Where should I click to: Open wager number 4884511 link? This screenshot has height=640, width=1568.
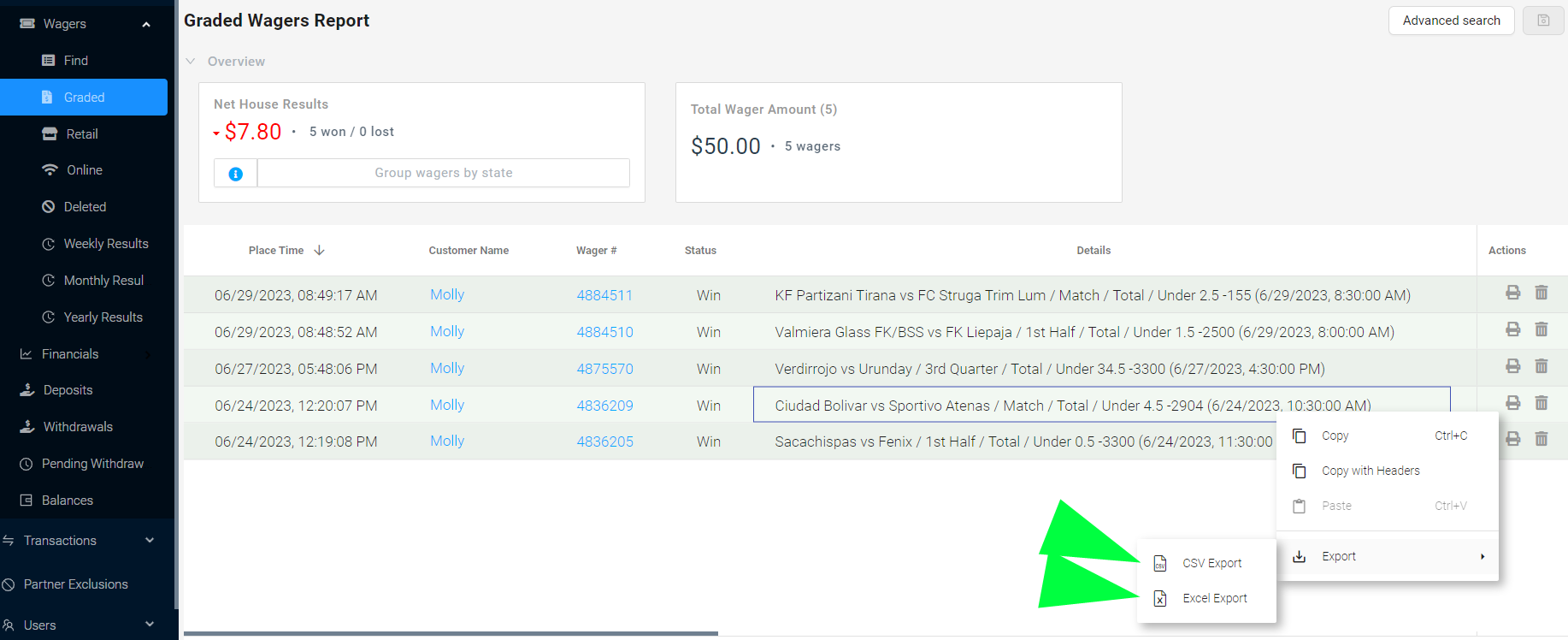[x=604, y=295]
